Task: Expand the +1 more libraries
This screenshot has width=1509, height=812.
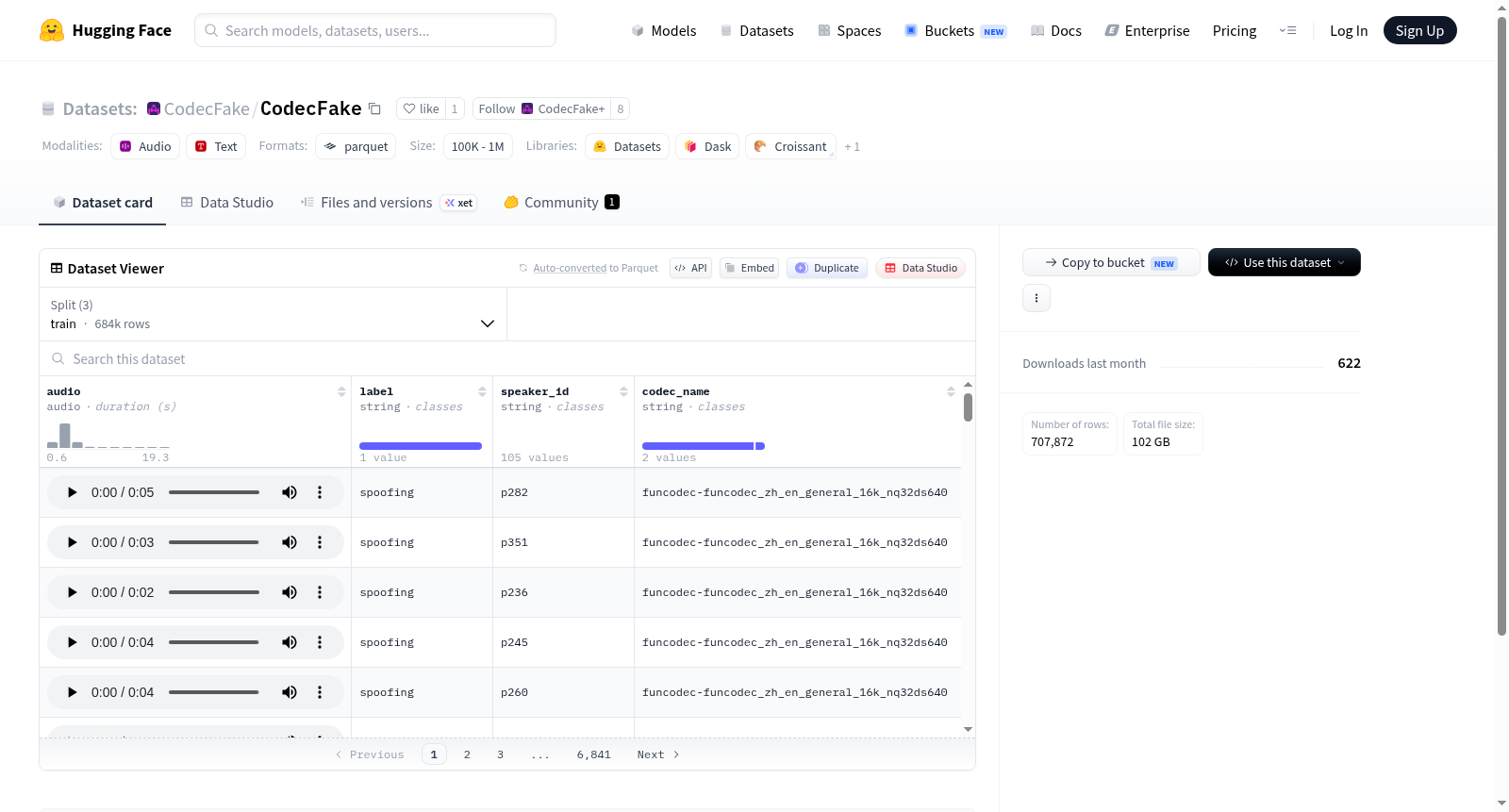Action: tap(852, 146)
